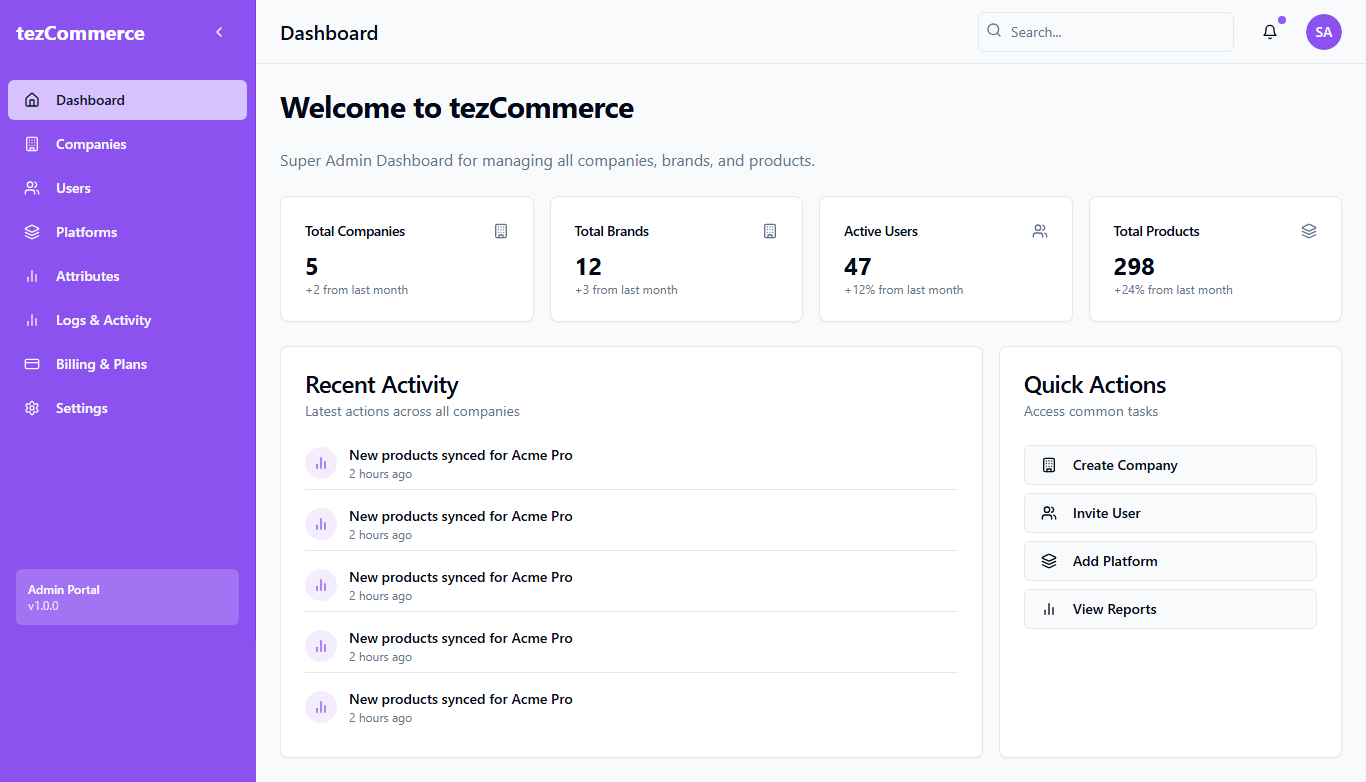Screen dimensions: 1366x782
Task: Click the people icon on Active Users card
Action: click(1040, 231)
